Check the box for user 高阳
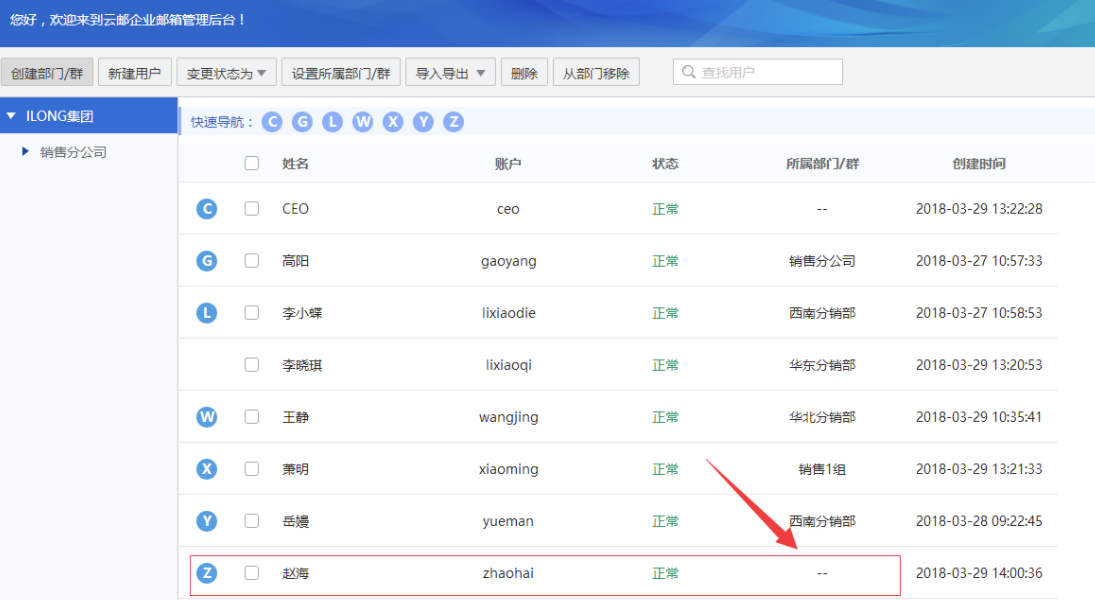1095x600 pixels. (251, 261)
